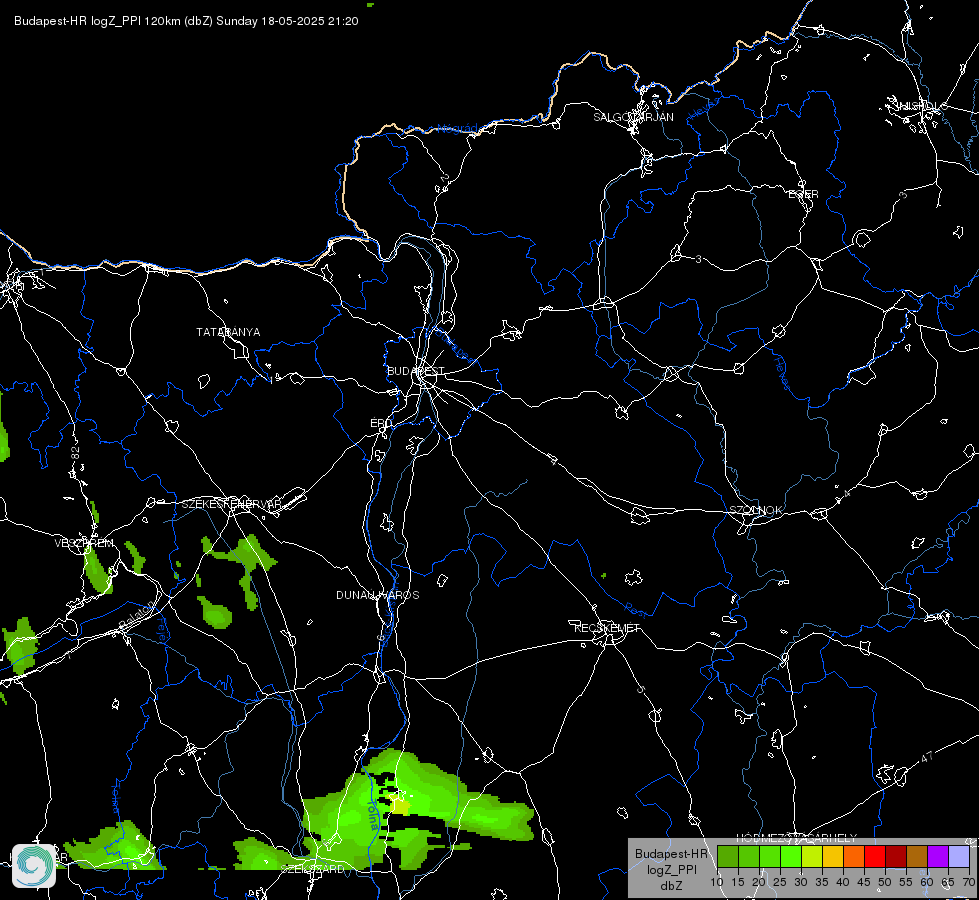Click the legend scale value 70
The height and width of the screenshot is (900, 979).
(968, 882)
